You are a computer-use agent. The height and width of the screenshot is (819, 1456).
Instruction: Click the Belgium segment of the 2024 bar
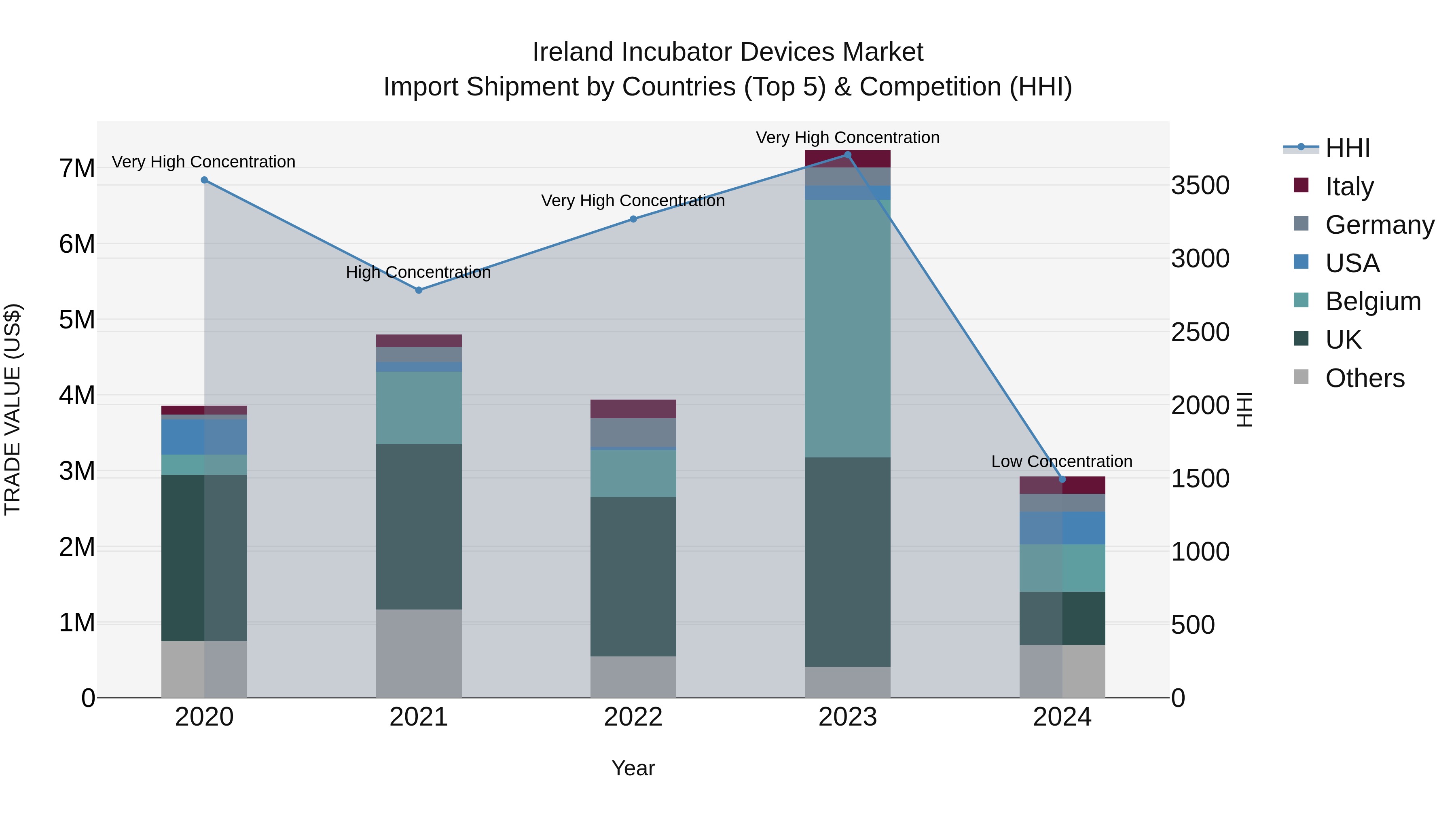(1062, 568)
